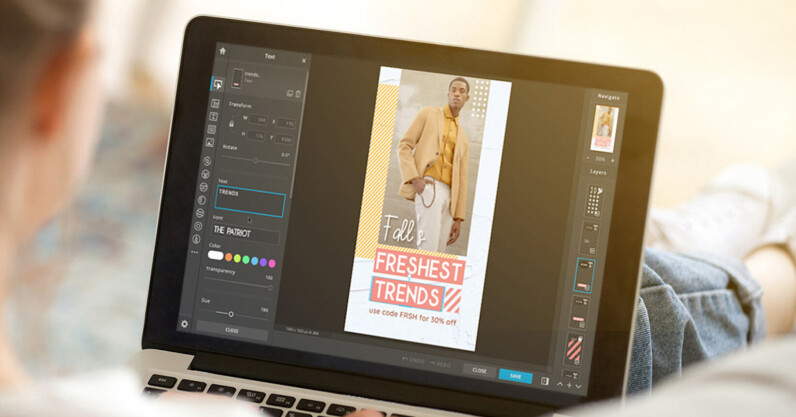
Task: Duplicate the selected text layer
Action: pyautogui.click(x=289, y=94)
